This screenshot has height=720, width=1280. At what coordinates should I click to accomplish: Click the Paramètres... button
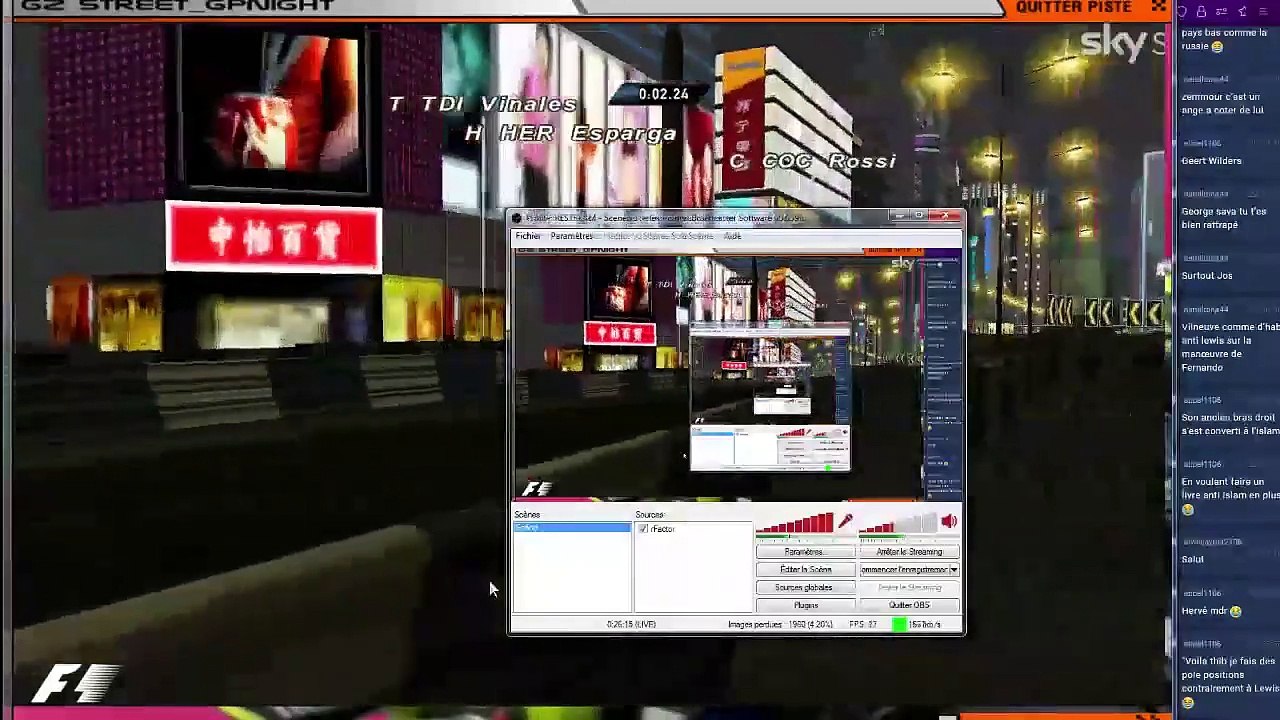805,552
